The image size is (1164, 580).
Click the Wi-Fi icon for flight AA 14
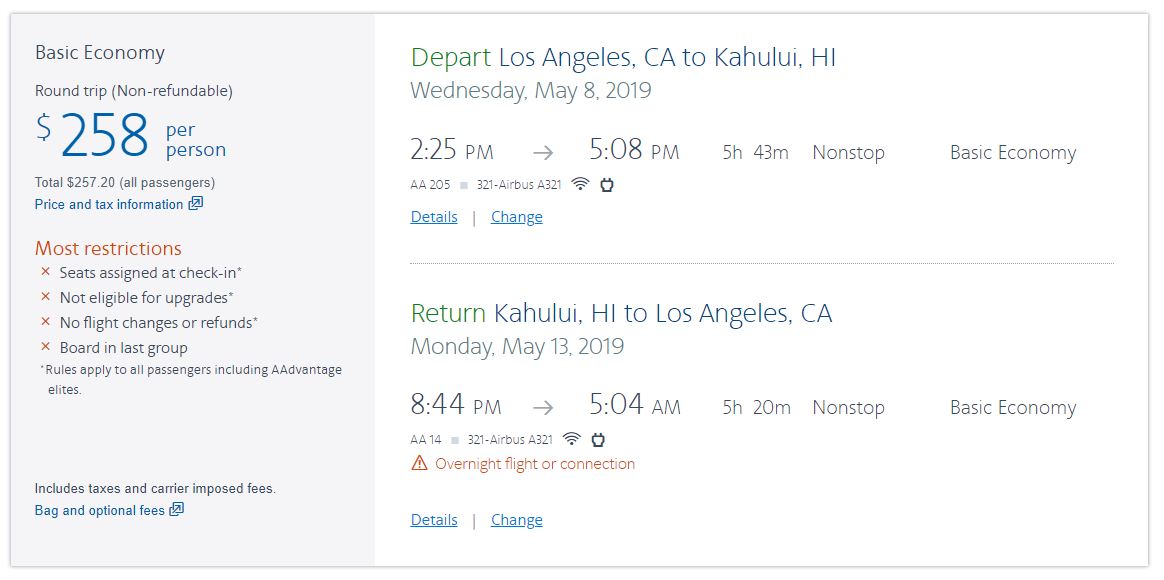[572, 439]
